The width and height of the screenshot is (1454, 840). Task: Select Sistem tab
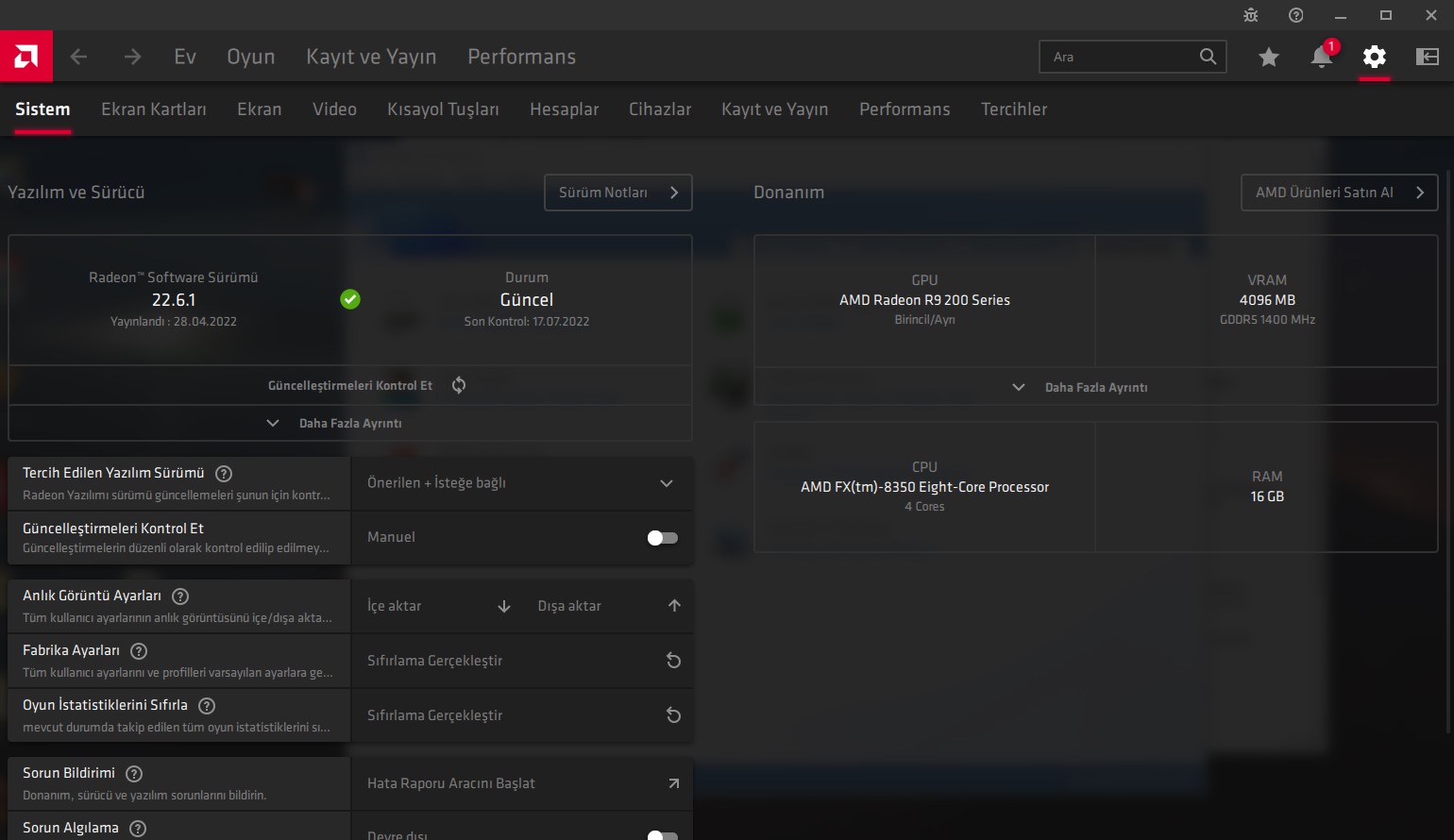(42, 109)
